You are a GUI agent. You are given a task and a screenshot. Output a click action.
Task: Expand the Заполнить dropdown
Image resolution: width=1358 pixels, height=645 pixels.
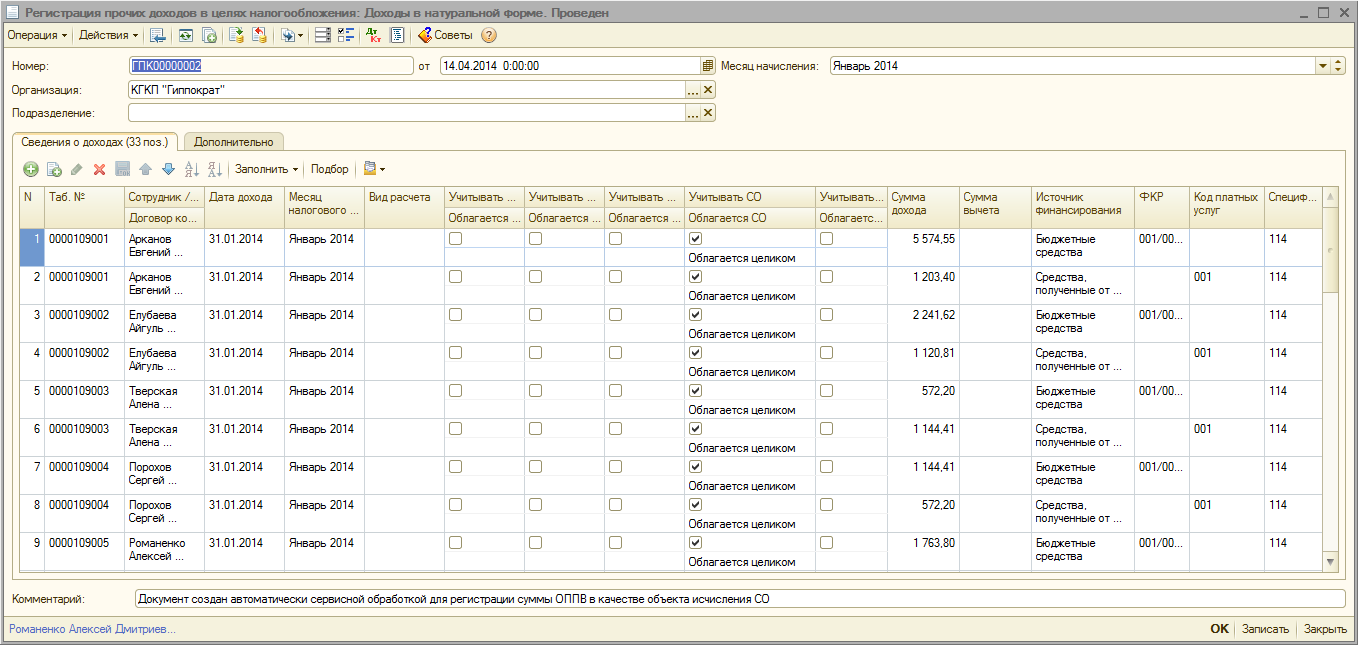tap(267, 169)
